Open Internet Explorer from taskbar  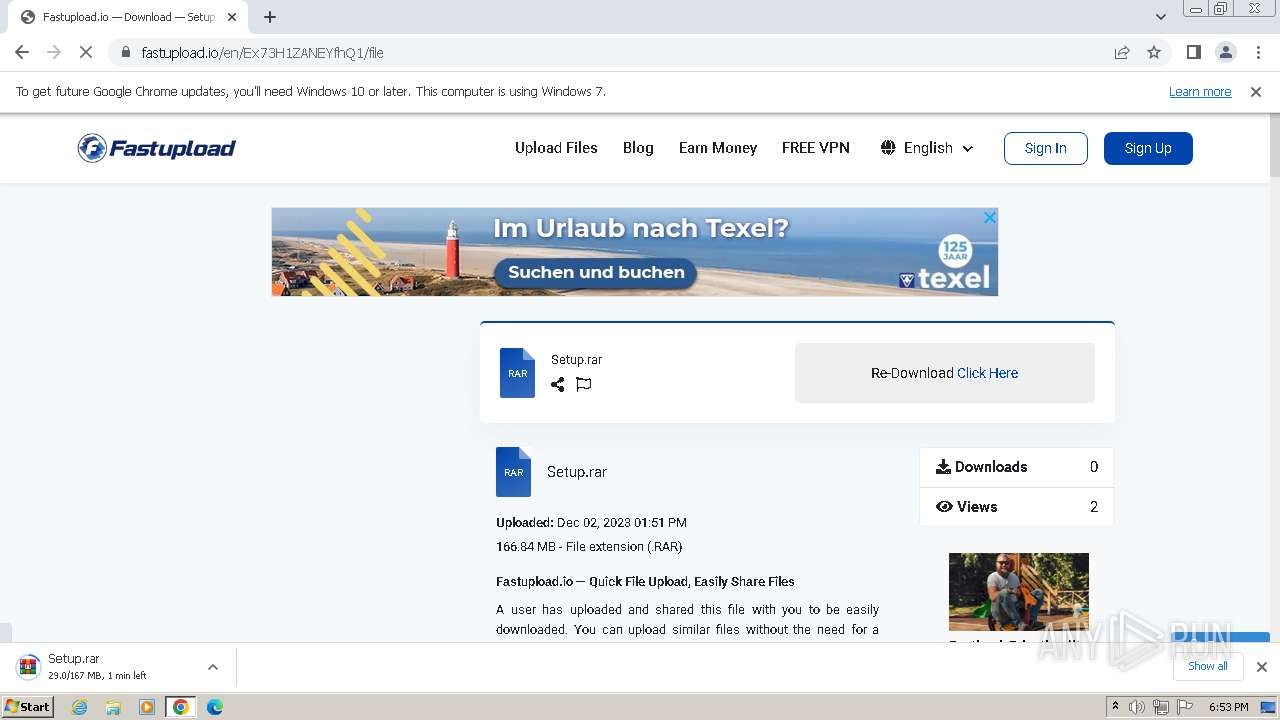point(79,707)
